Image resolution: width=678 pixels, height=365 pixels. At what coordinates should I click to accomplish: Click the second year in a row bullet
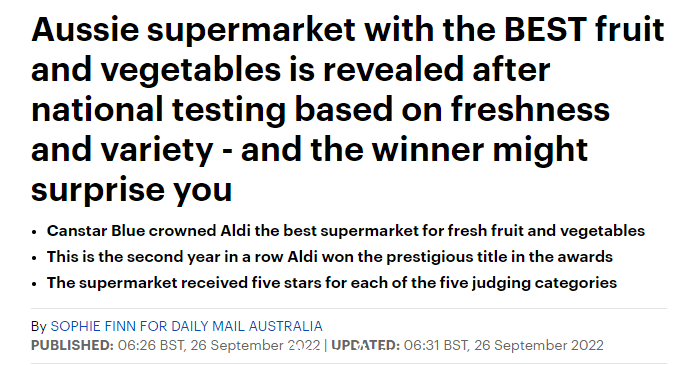tap(329, 257)
